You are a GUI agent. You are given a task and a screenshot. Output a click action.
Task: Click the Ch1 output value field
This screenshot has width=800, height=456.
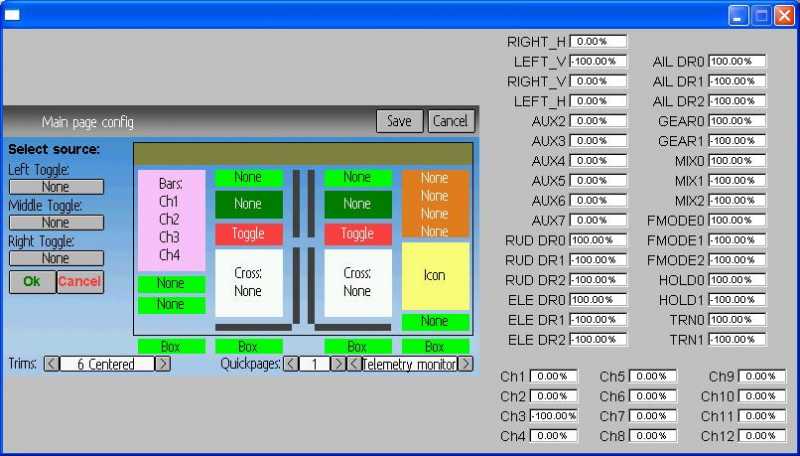click(554, 376)
